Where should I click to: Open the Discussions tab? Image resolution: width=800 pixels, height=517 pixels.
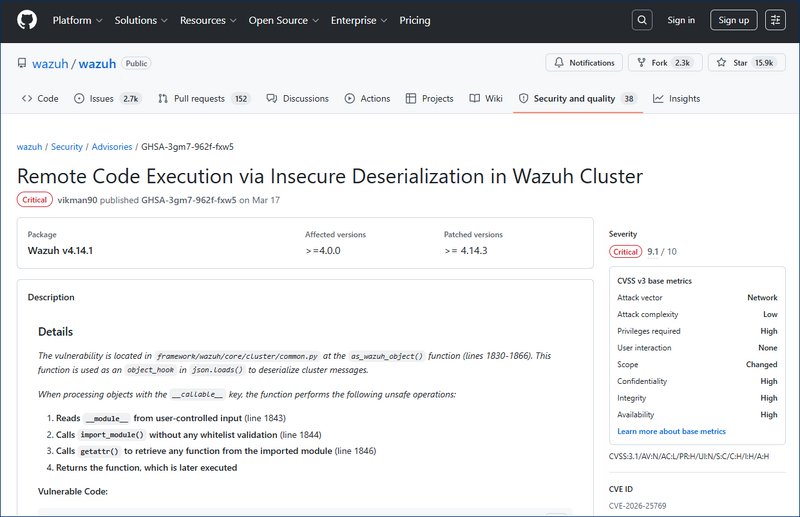coord(298,99)
